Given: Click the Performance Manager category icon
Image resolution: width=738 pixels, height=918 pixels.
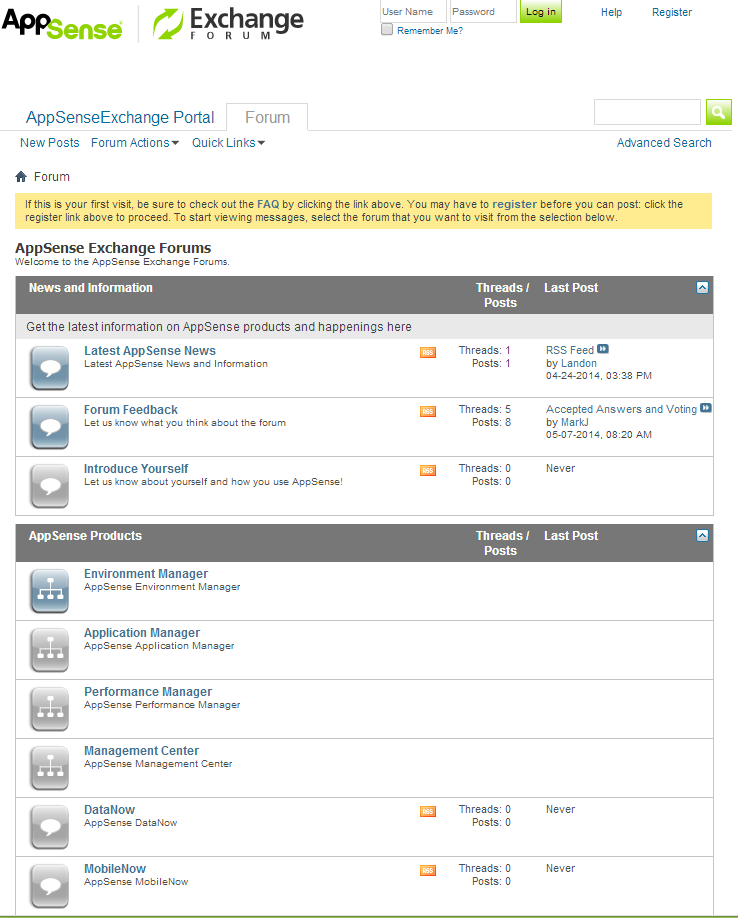Looking at the screenshot, I should pyautogui.click(x=50, y=710).
